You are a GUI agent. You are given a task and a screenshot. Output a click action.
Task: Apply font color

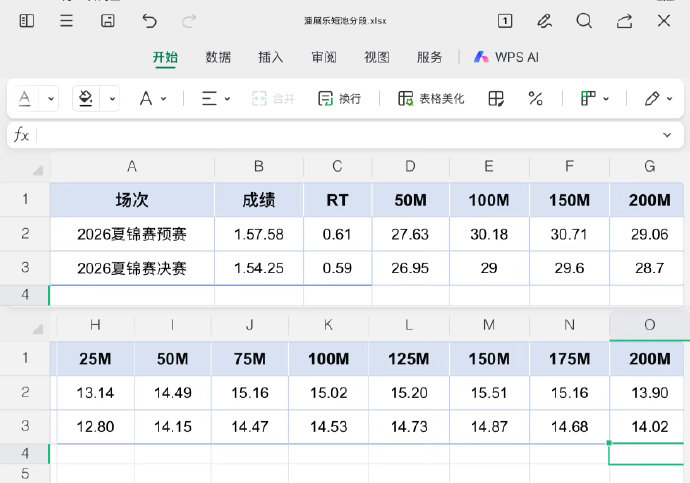(x=25, y=98)
